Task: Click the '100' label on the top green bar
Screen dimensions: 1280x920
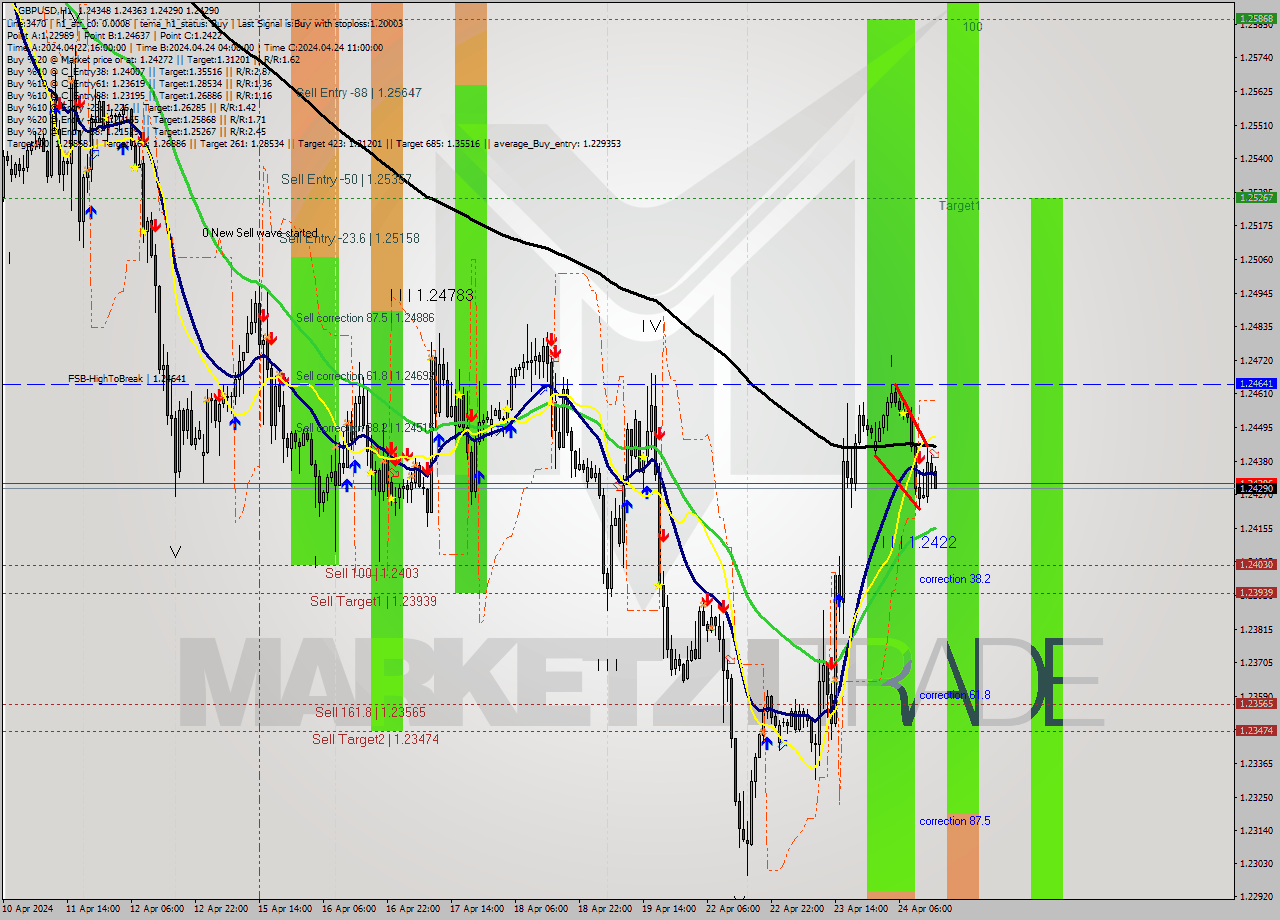Action: coord(972,27)
